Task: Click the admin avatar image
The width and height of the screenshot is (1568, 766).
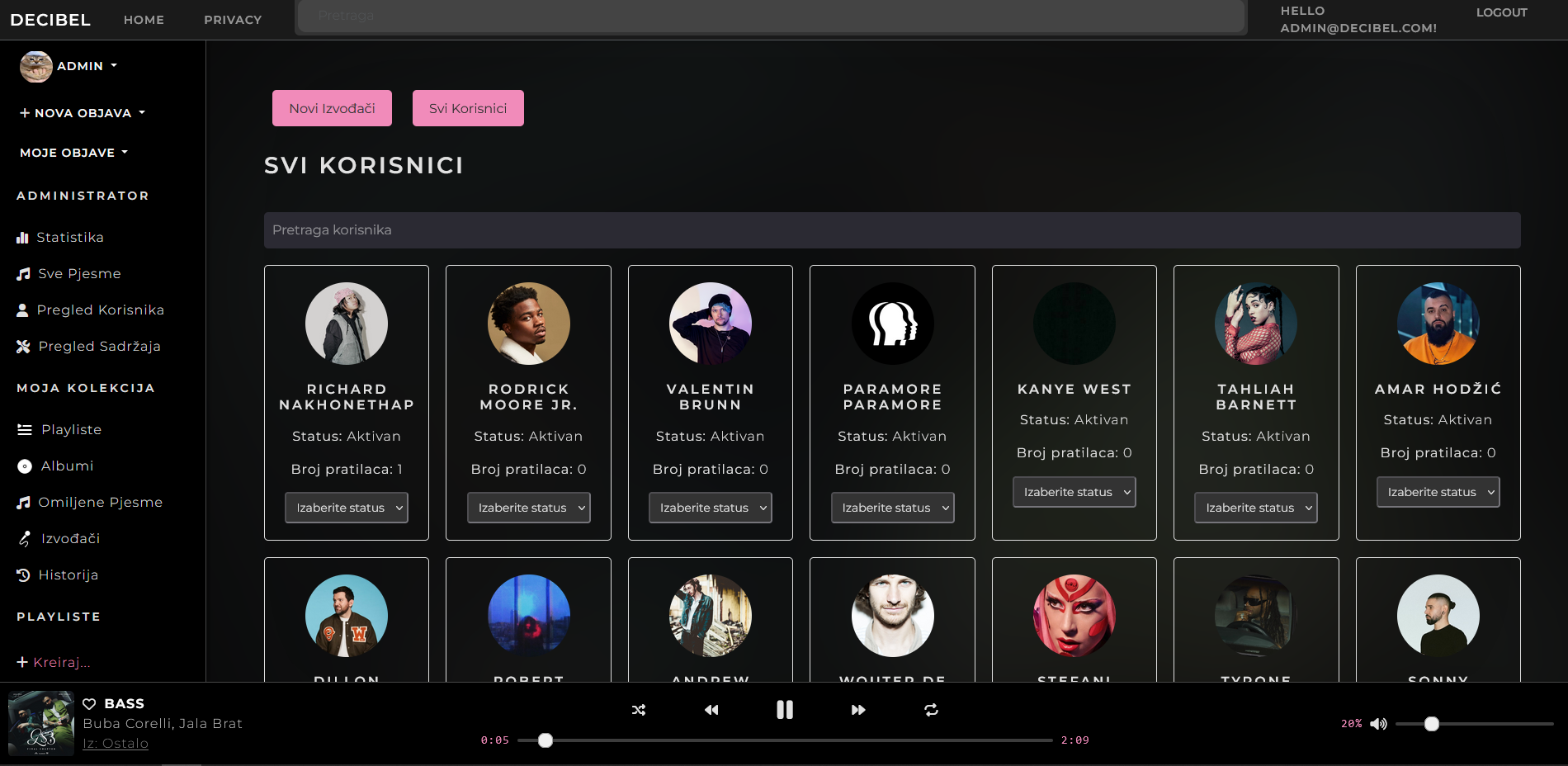Action: (x=36, y=67)
